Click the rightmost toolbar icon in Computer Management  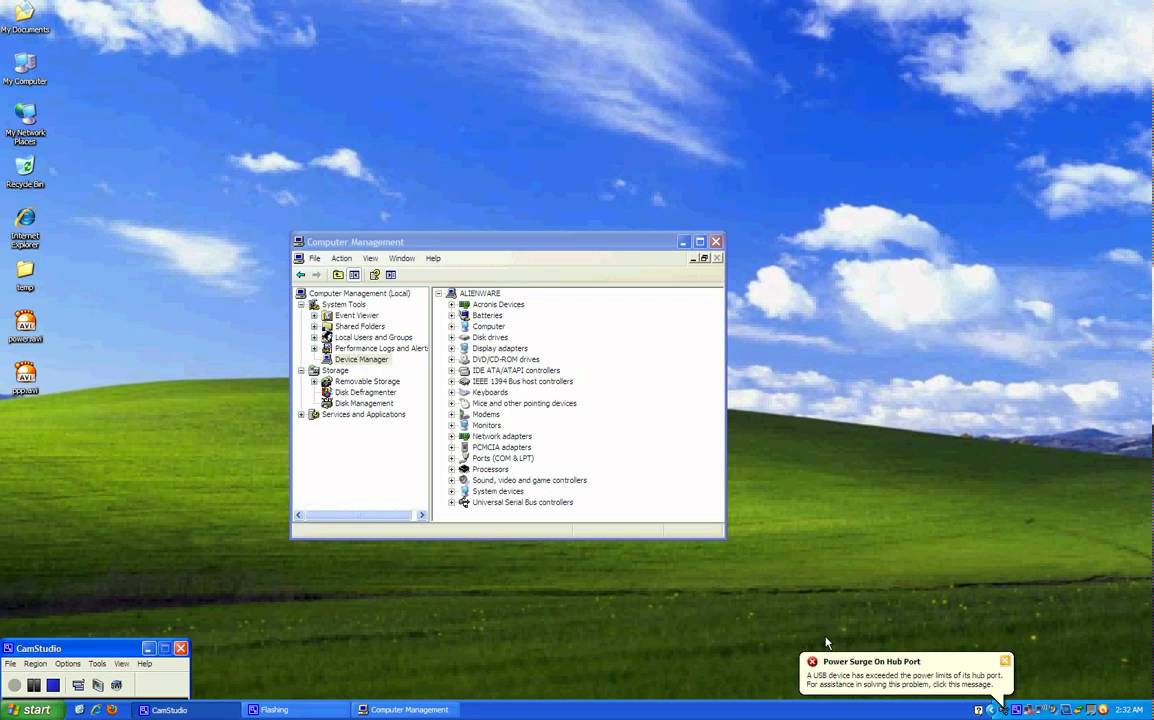pyautogui.click(x=391, y=275)
